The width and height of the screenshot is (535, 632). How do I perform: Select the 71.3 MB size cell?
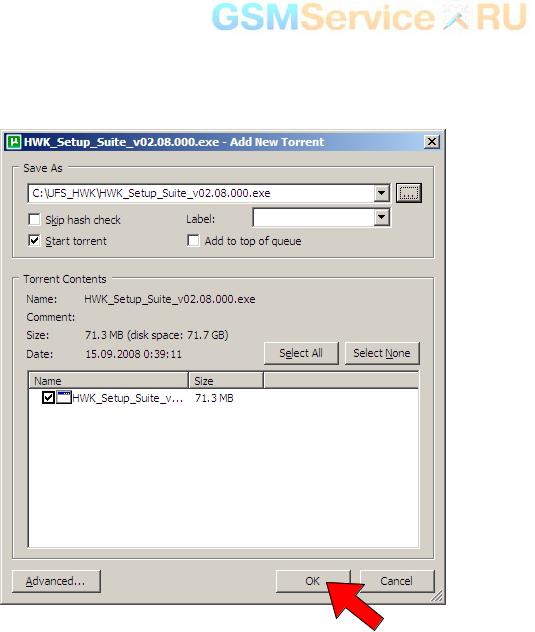click(x=214, y=398)
